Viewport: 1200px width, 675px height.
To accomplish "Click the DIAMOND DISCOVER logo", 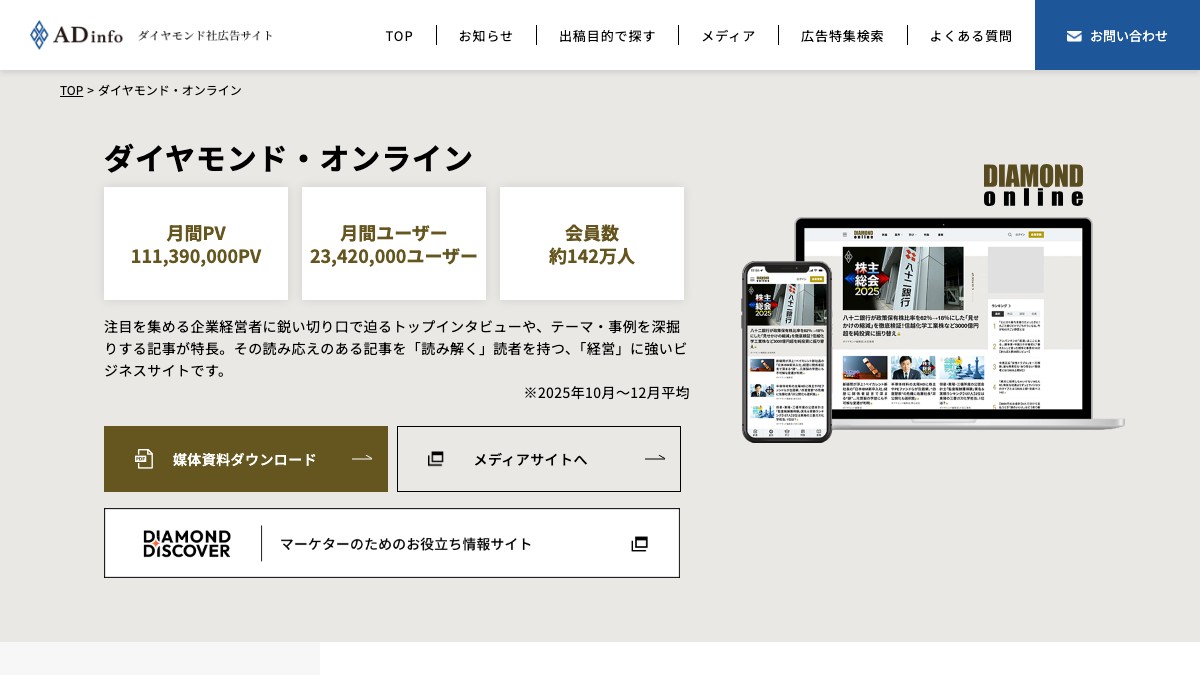I will point(187,543).
